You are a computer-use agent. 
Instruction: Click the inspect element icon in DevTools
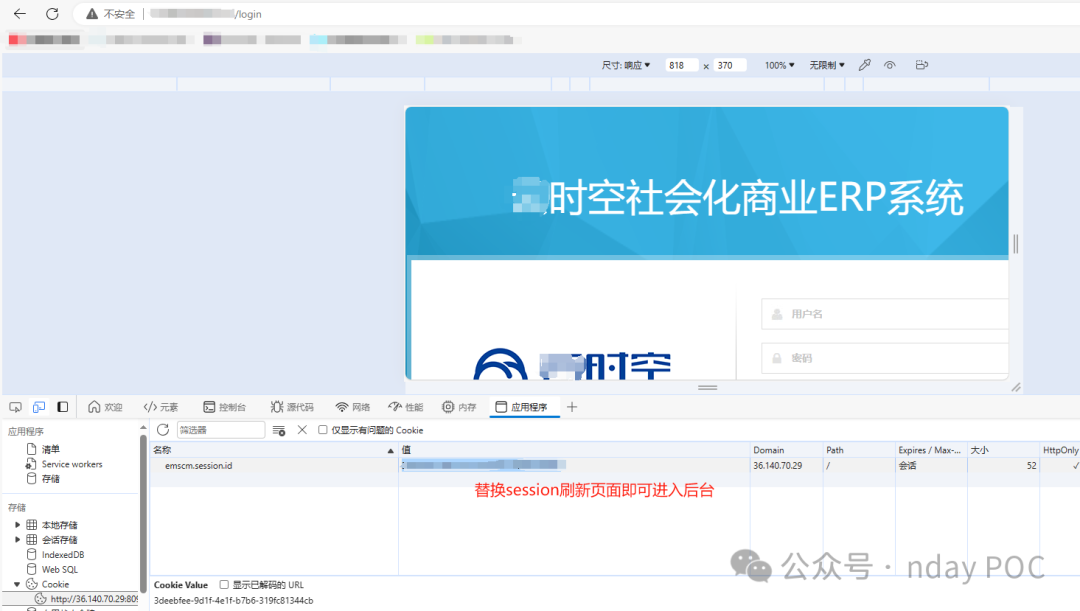[15, 407]
